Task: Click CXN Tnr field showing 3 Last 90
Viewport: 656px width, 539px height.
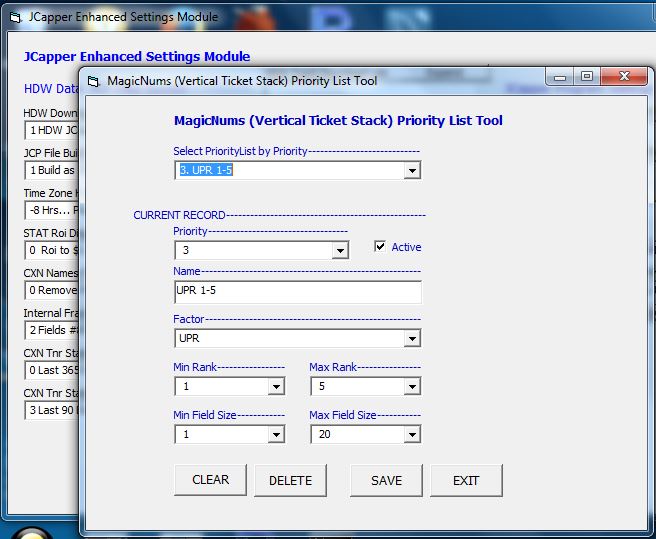Action: pyautogui.click(x=51, y=410)
